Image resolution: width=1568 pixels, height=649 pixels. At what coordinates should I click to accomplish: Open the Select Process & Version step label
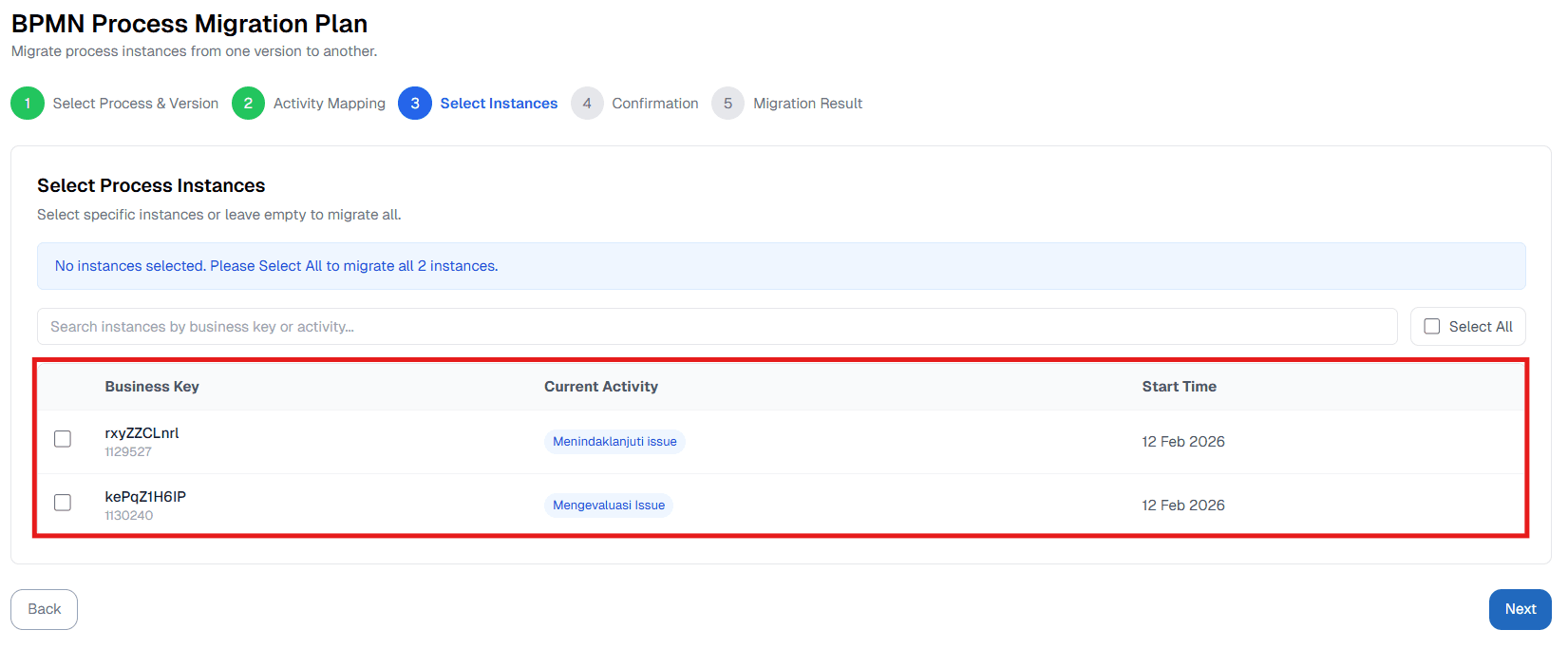click(x=136, y=104)
